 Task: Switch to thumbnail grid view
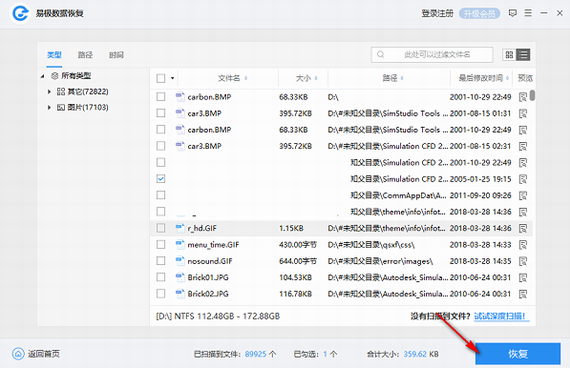click(x=509, y=55)
